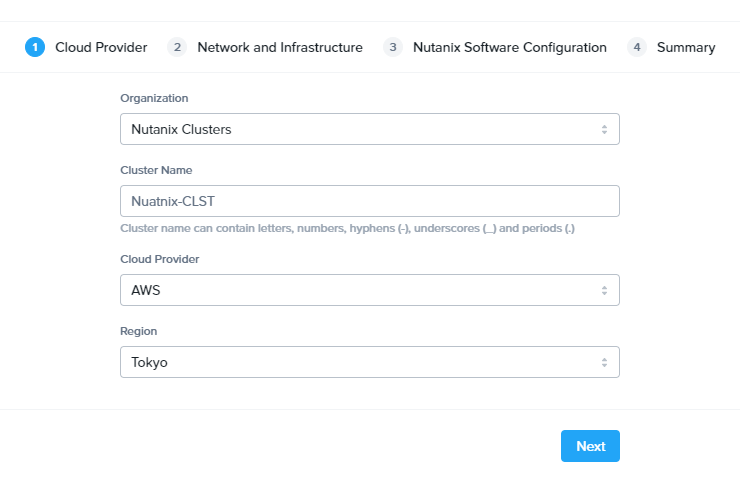Open the Cloud Provider dropdown showing AWS
The height and width of the screenshot is (477, 740).
coord(370,290)
